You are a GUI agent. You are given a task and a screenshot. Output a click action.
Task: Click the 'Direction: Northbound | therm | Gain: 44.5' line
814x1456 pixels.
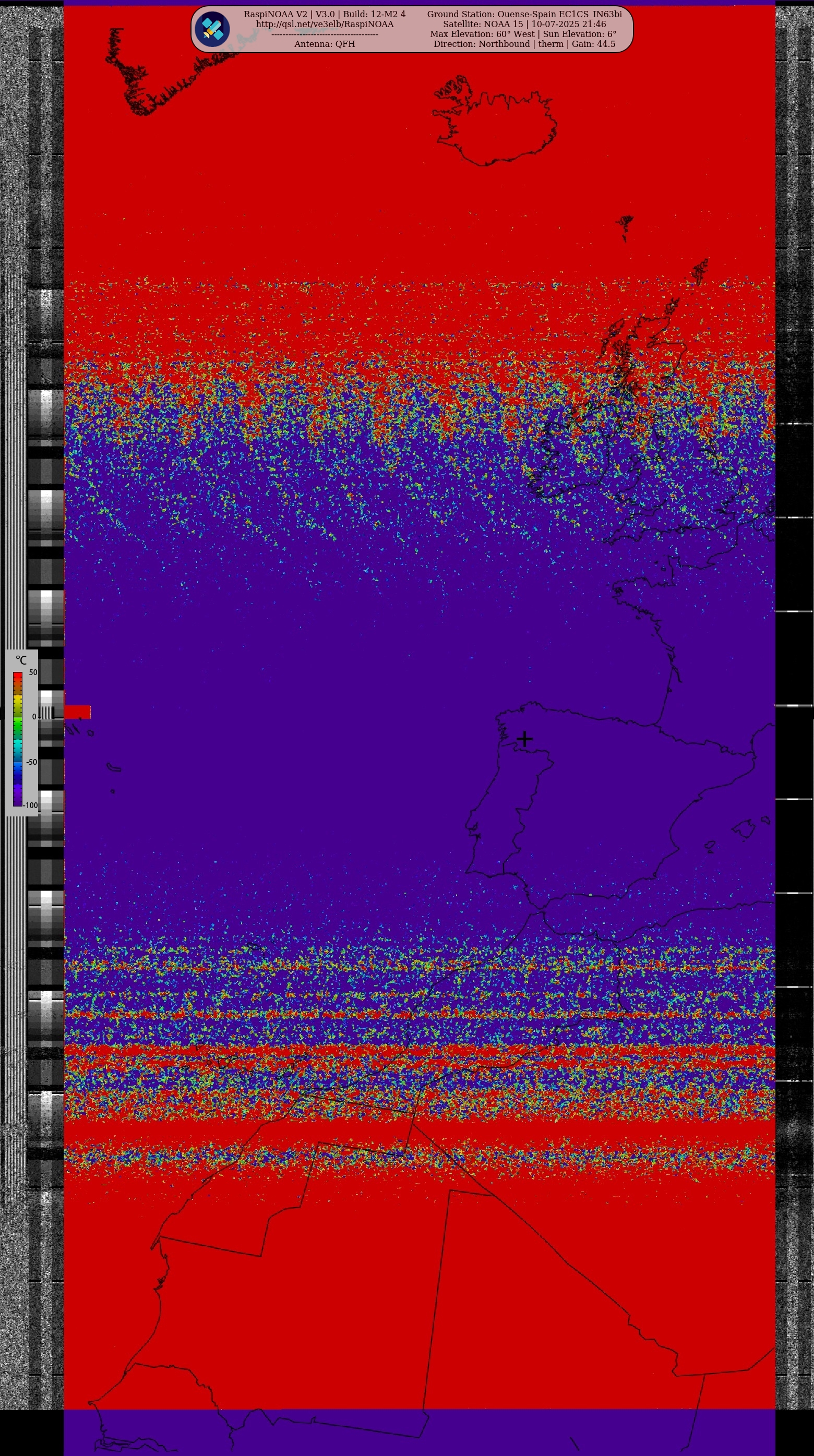[524, 44]
